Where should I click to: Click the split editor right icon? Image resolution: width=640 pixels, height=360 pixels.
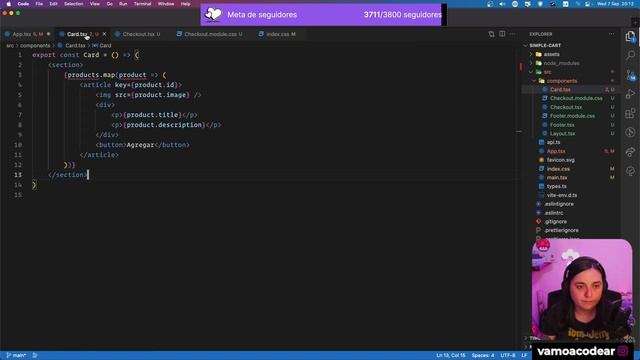502,34
